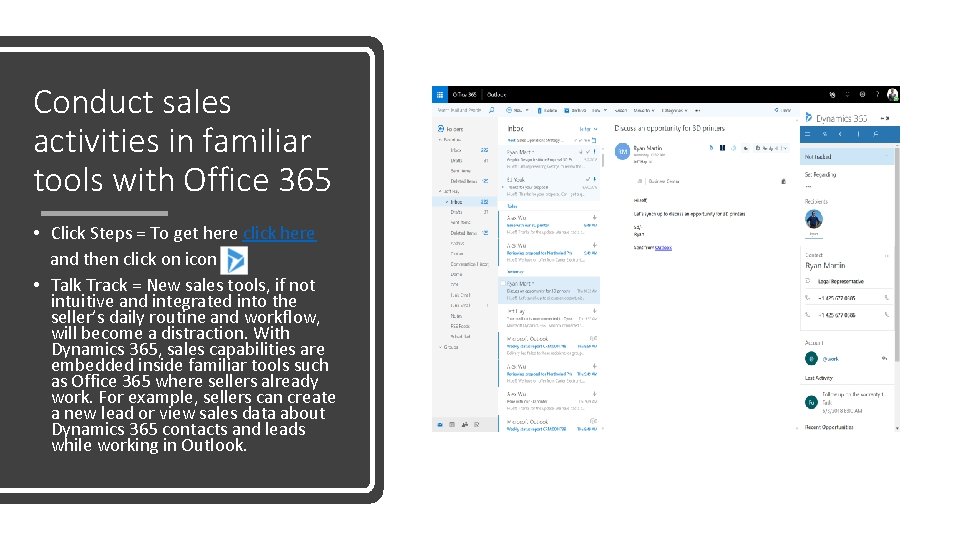Image resolution: width=960 pixels, height=540 pixels.
Task: Select the highlighted Inbox folder
Action: 467,201
